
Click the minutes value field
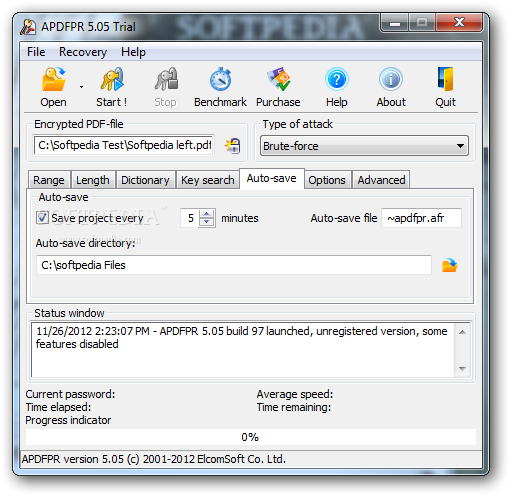click(190, 218)
